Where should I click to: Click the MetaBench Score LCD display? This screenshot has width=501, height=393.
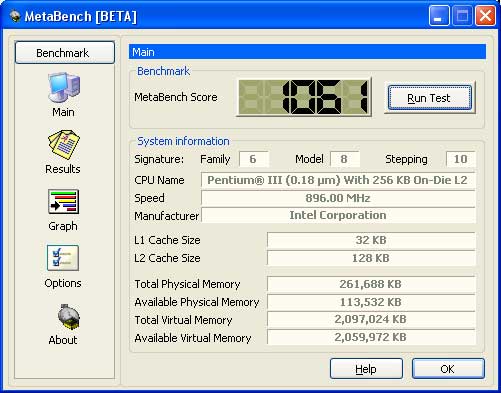[304, 97]
